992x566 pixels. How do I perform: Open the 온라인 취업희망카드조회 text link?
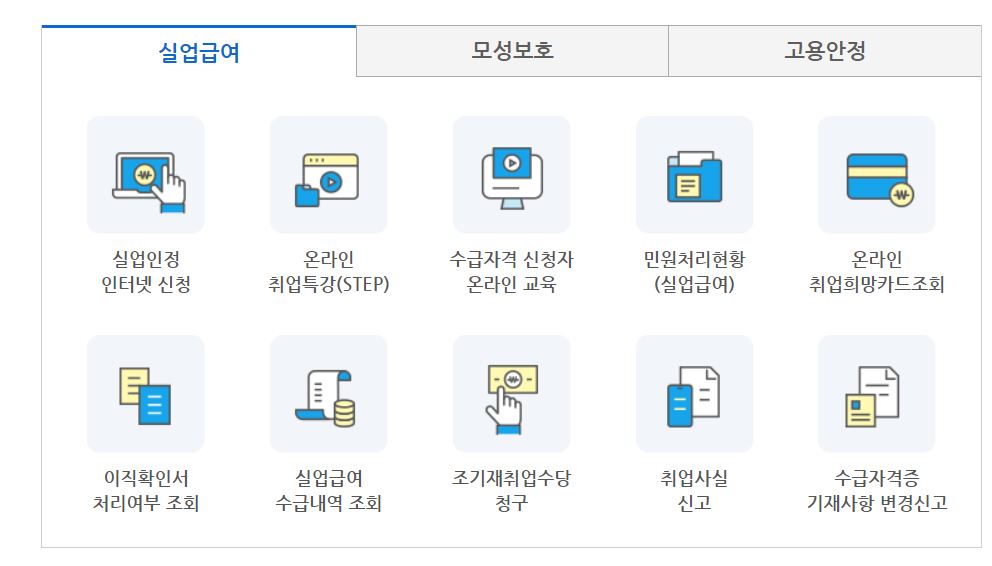(x=876, y=272)
